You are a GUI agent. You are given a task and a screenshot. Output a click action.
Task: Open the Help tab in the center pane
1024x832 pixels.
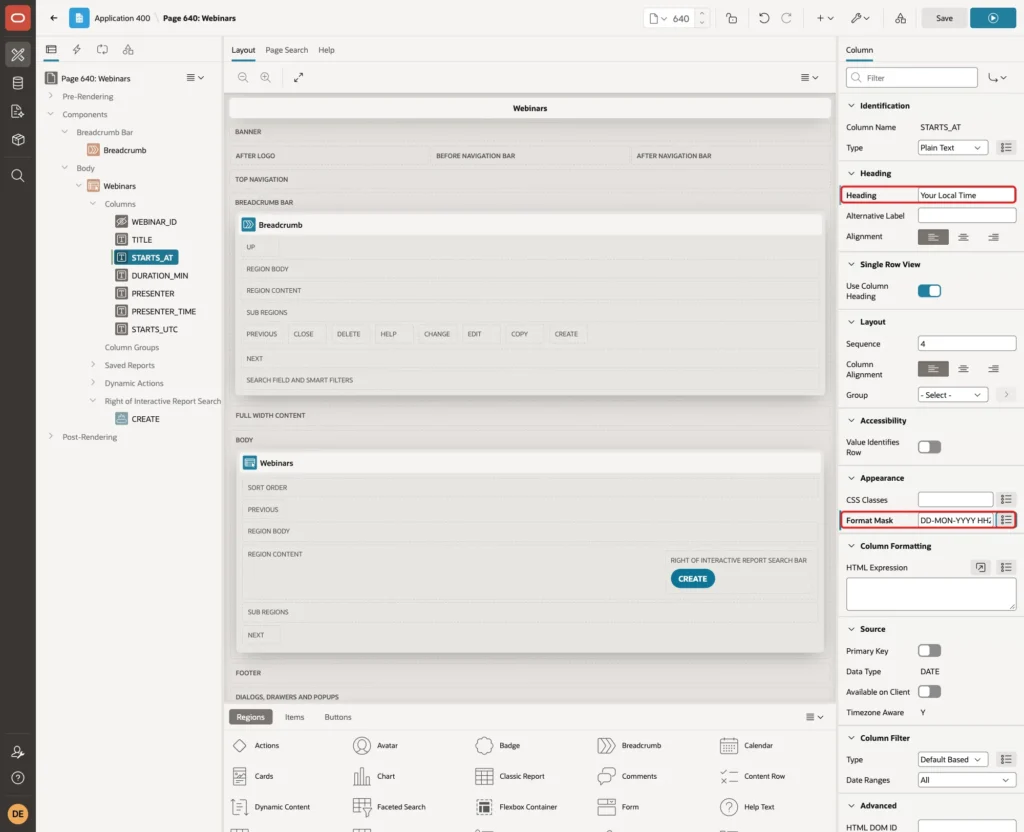click(327, 50)
